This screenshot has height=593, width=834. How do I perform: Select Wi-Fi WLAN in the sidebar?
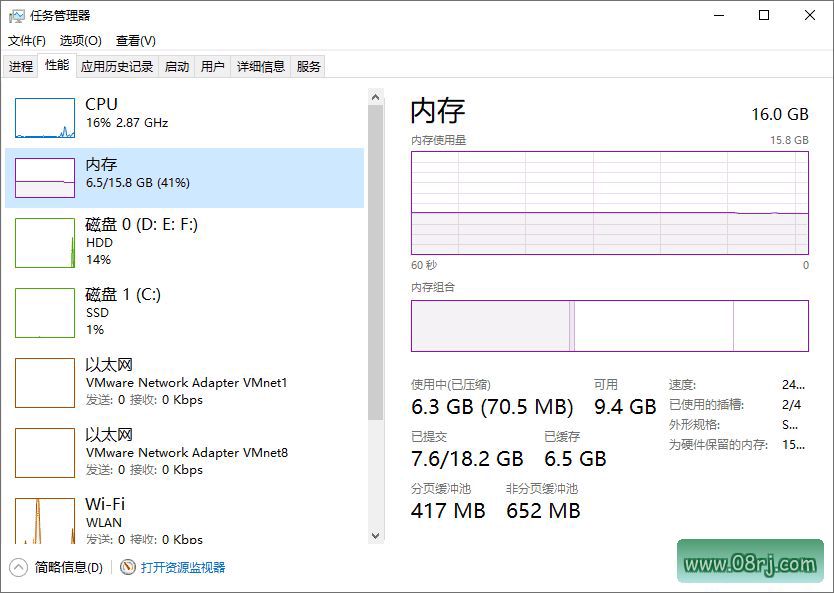click(x=105, y=512)
